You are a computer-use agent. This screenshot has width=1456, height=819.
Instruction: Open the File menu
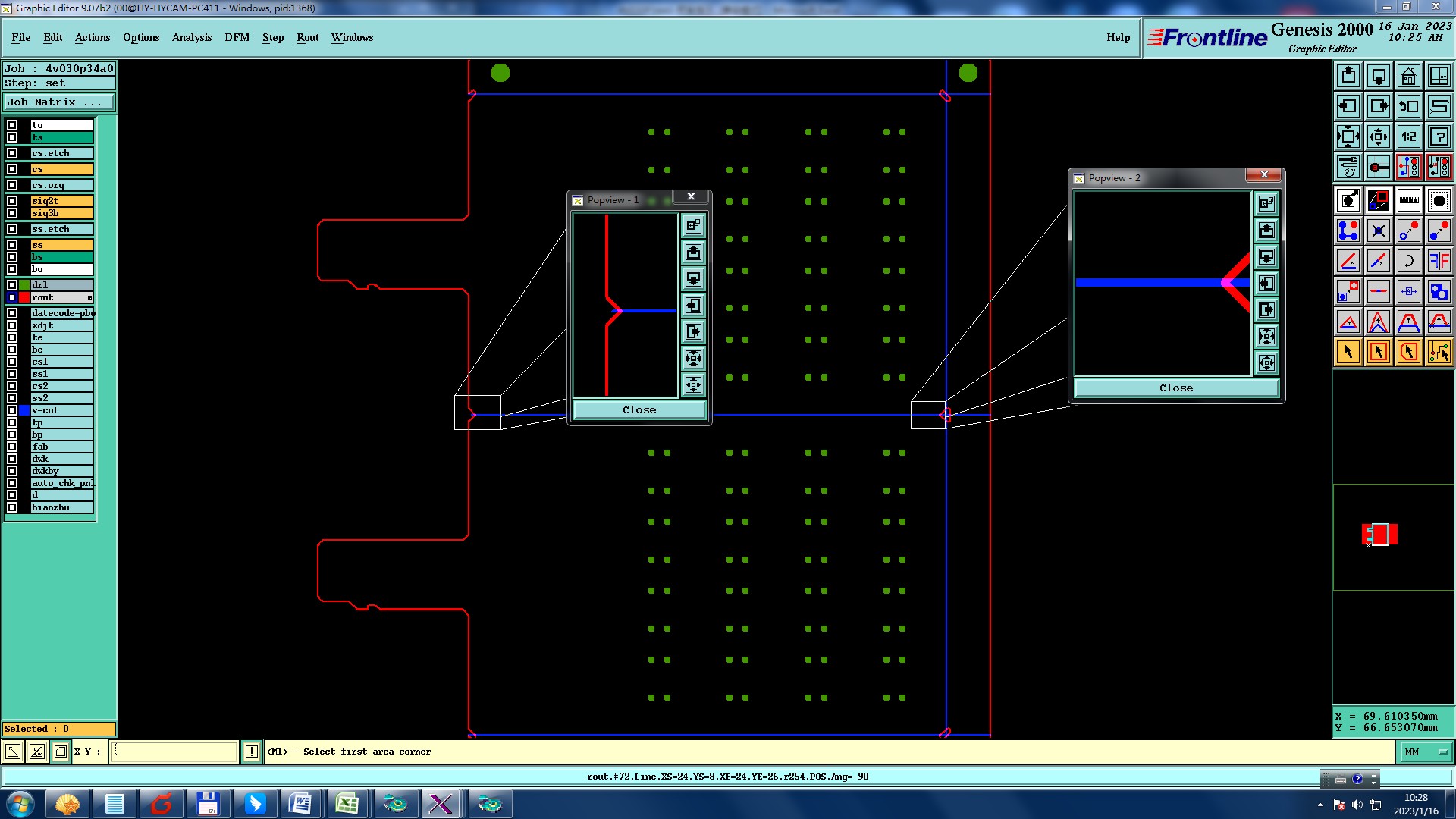pyautogui.click(x=21, y=37)
